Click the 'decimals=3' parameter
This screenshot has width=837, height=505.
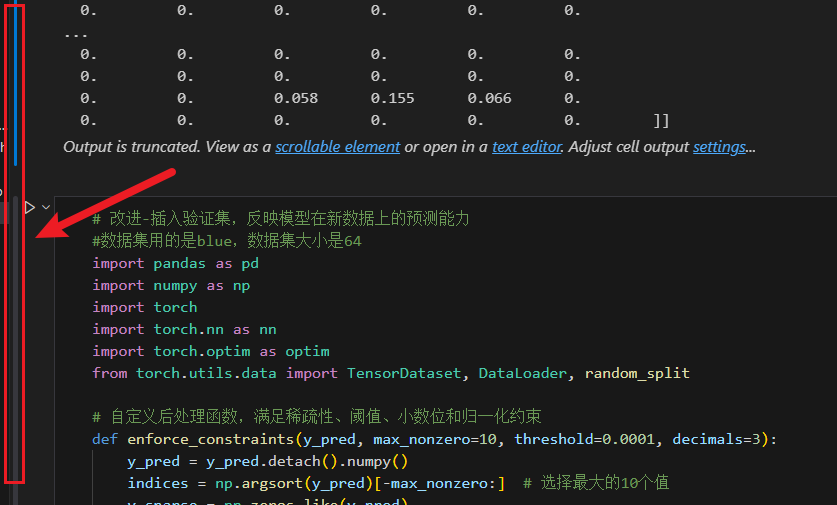pyautogui.click(x=716, y=439)
